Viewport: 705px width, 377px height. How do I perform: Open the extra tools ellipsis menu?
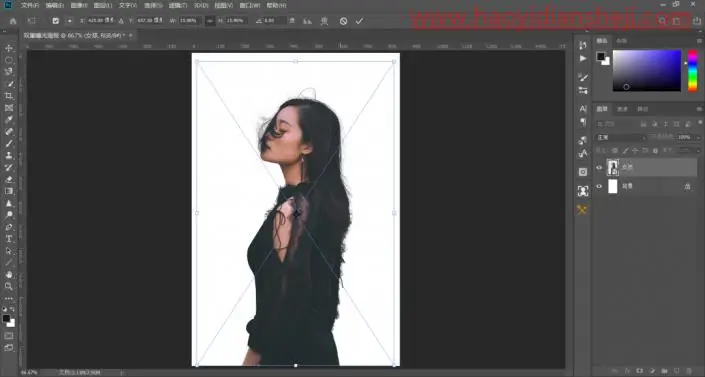tap(9, 298)
